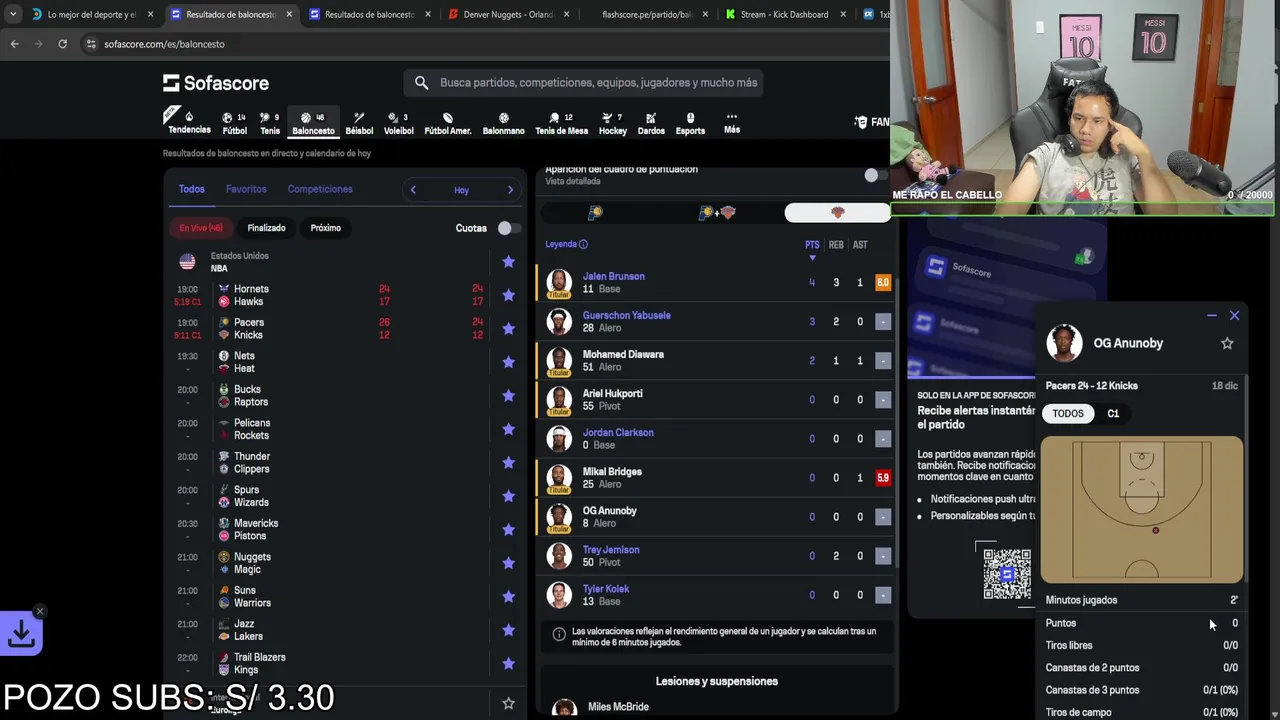
Task: Favorite the Spurs vs Wizards match
Action: 508,496
